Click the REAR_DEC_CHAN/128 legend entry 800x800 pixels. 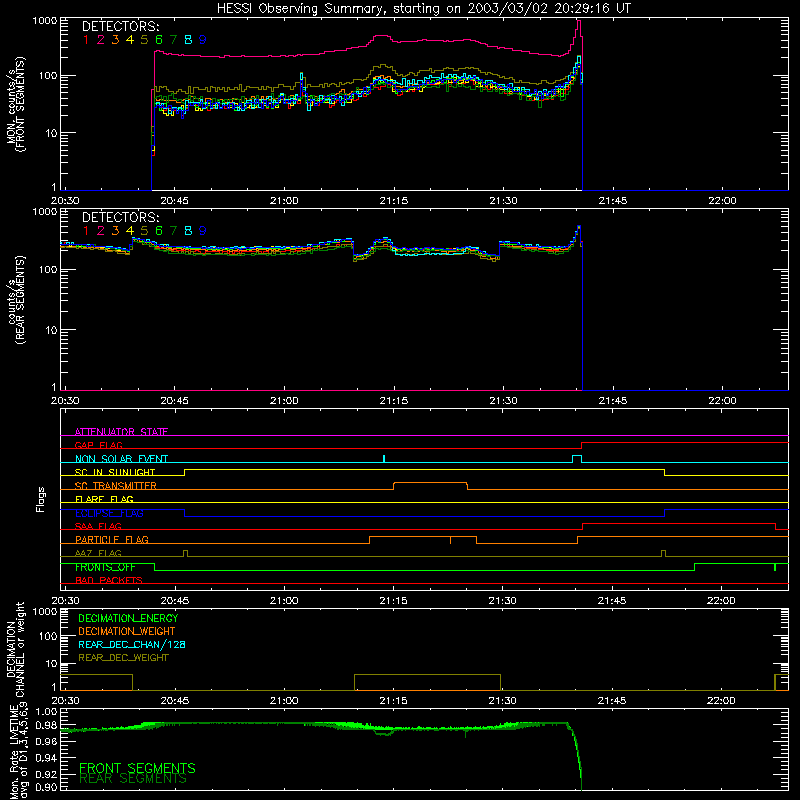click(132, 644)
